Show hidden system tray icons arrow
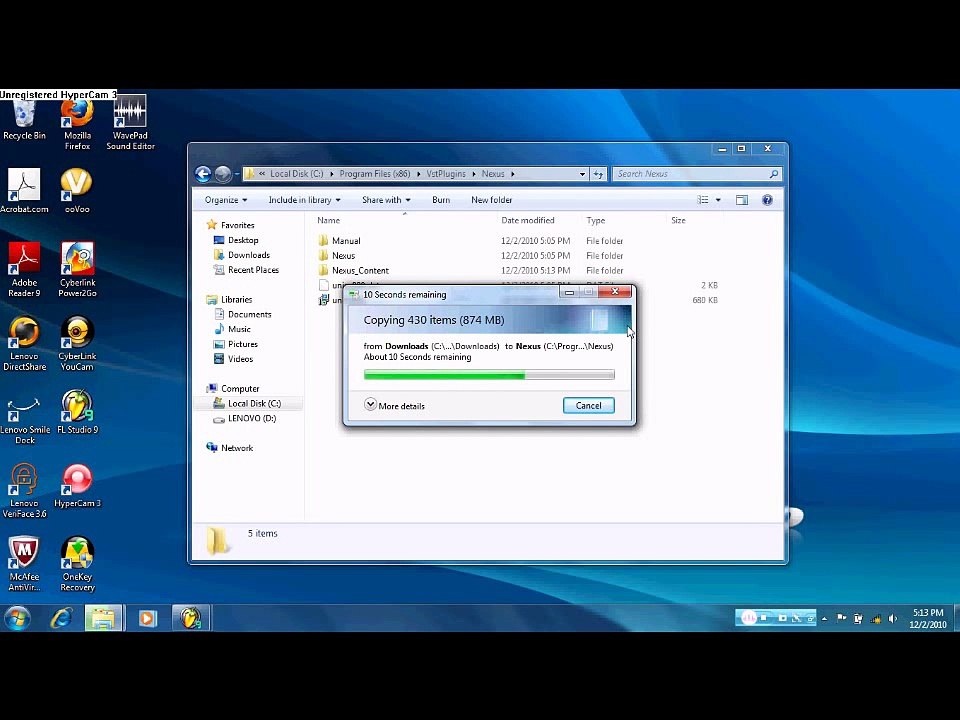Screen dimensions: 960x720 (x=825, y=618)
